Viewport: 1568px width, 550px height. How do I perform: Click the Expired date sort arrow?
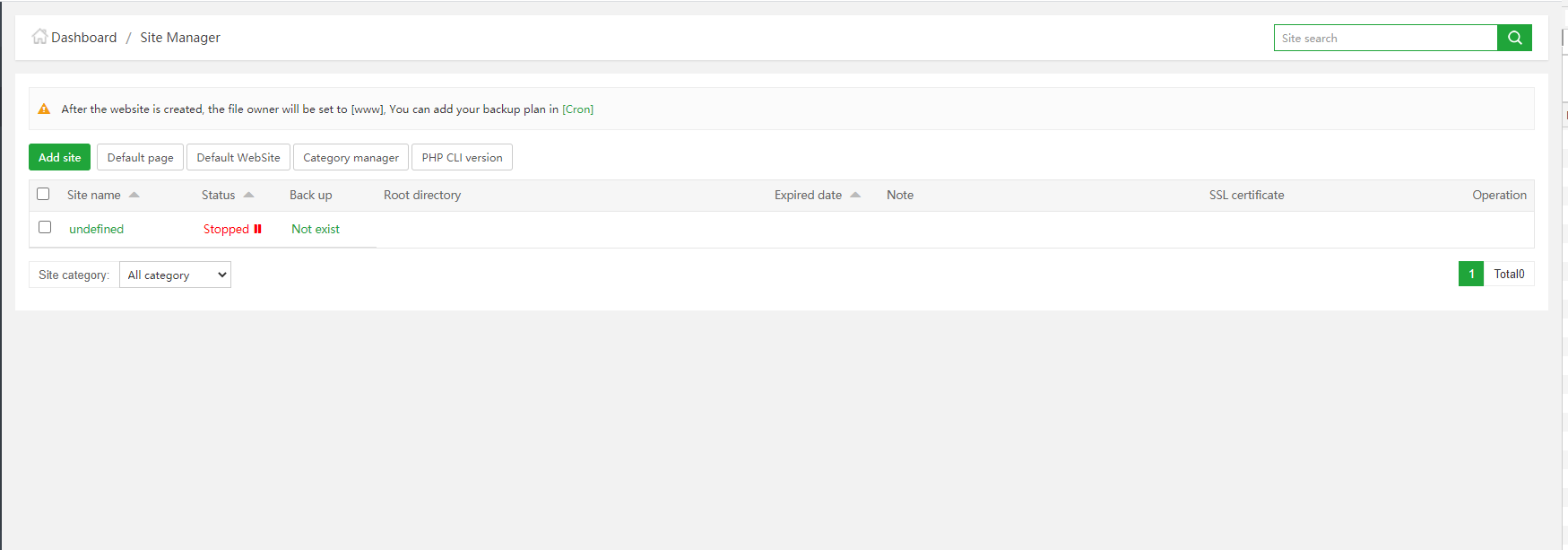[855, 195]
